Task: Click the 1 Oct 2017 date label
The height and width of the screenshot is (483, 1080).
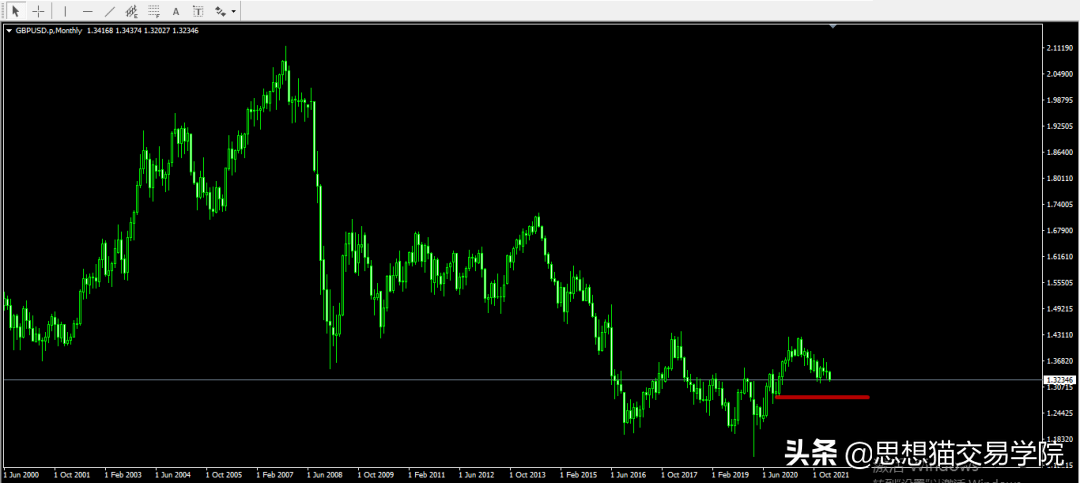Action: (679, 475)
